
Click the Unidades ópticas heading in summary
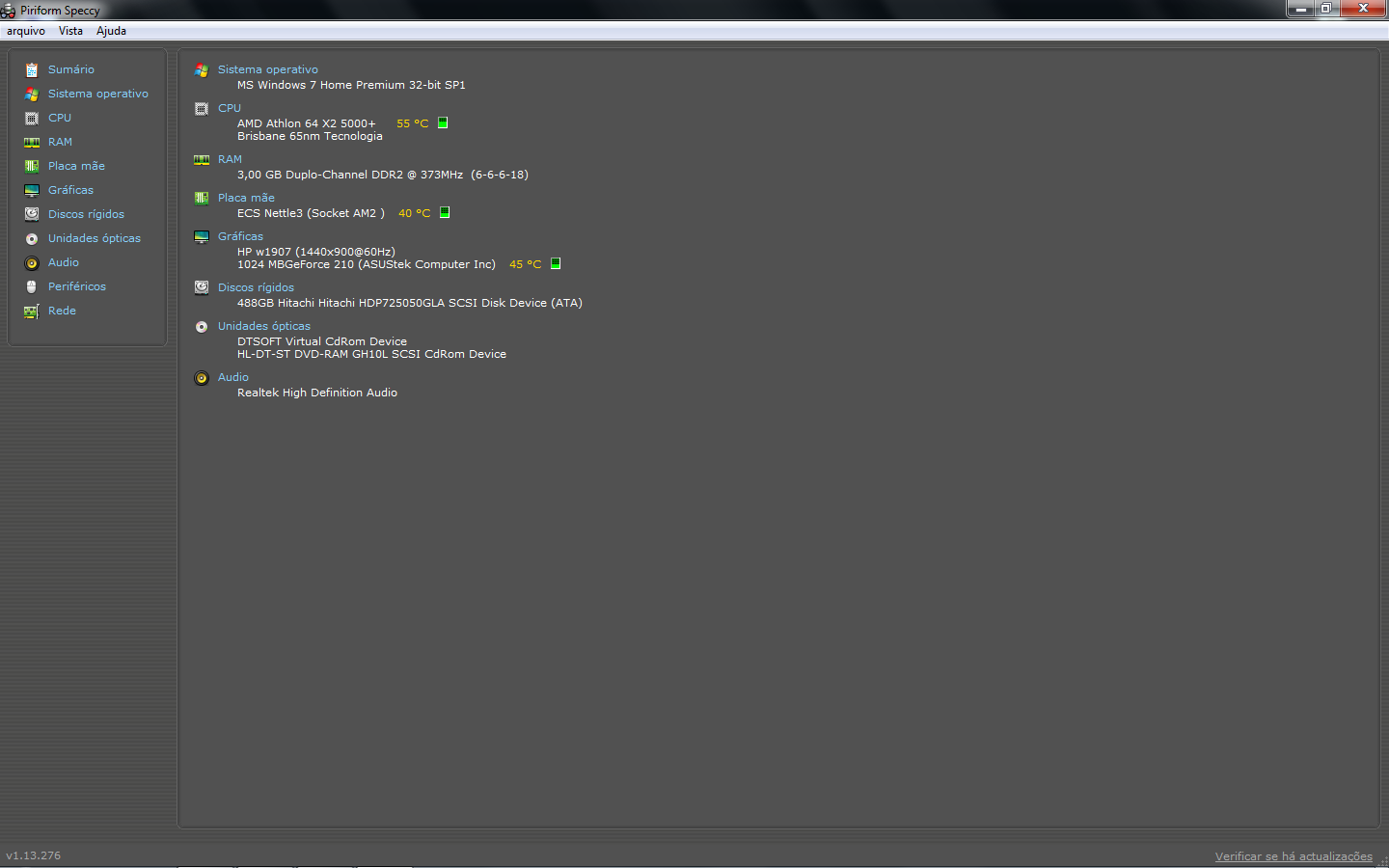coord(263,326)
